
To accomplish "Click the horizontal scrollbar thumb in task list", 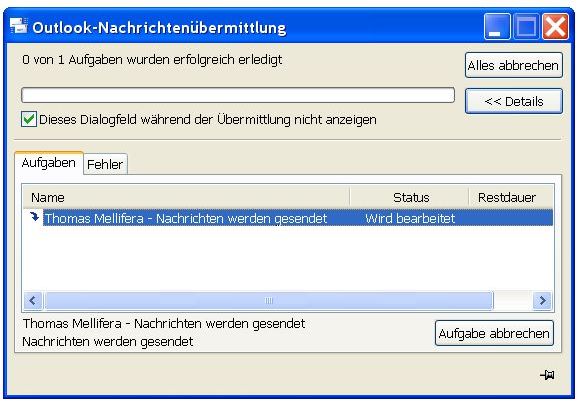I will point(269,300).
